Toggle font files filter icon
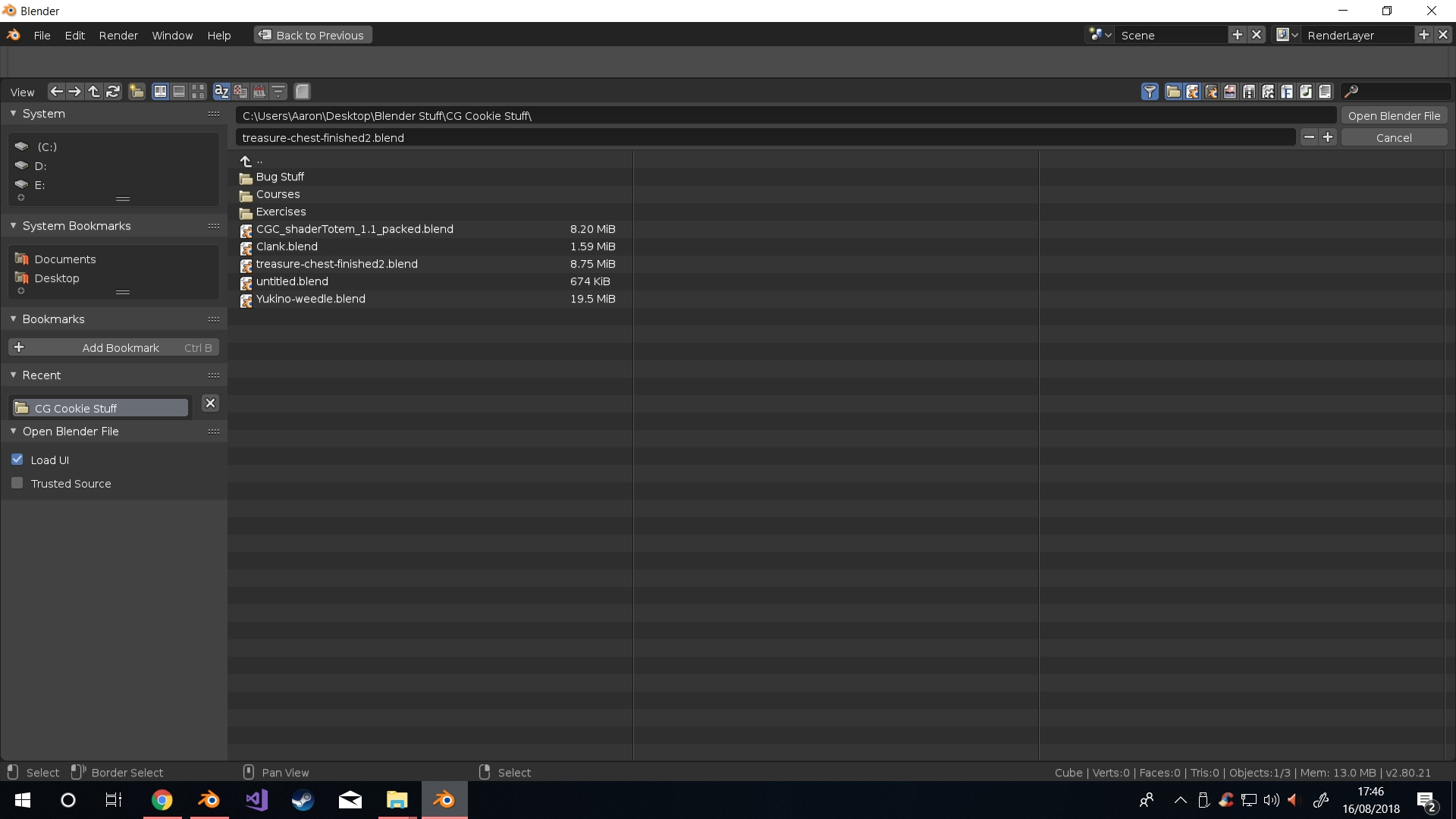Screen dimensions: 1456x819 coord(1287,92)
